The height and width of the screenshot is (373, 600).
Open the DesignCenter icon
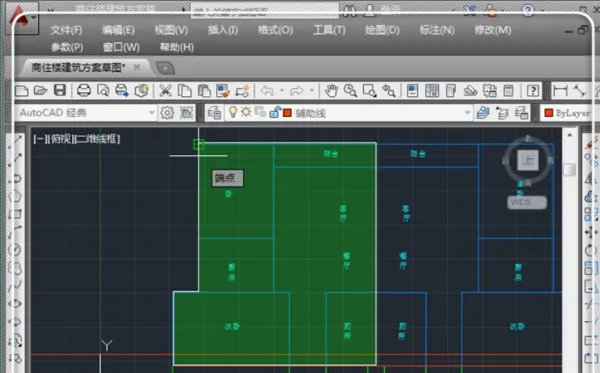coord(432,91)
